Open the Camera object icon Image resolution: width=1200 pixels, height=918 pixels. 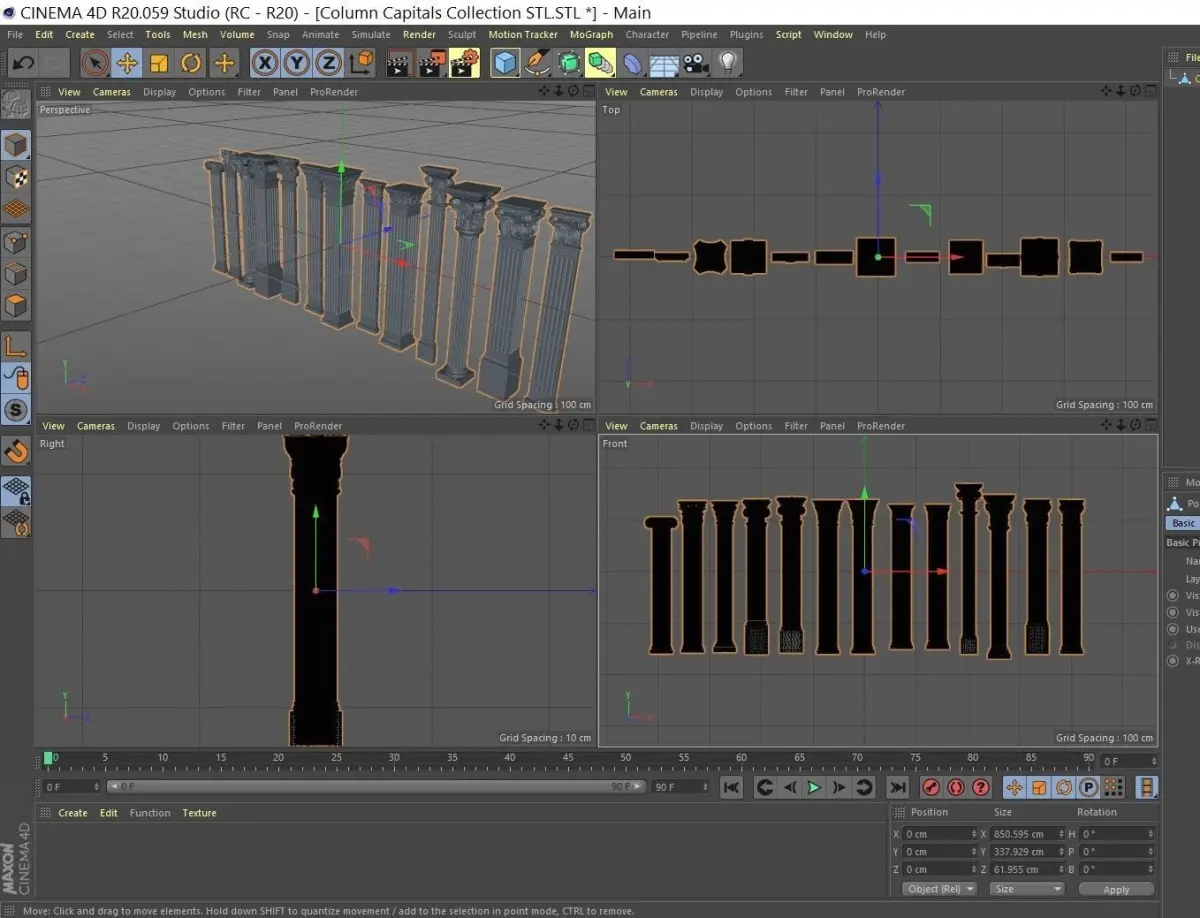pyautogui.click(x=696, y=63)
